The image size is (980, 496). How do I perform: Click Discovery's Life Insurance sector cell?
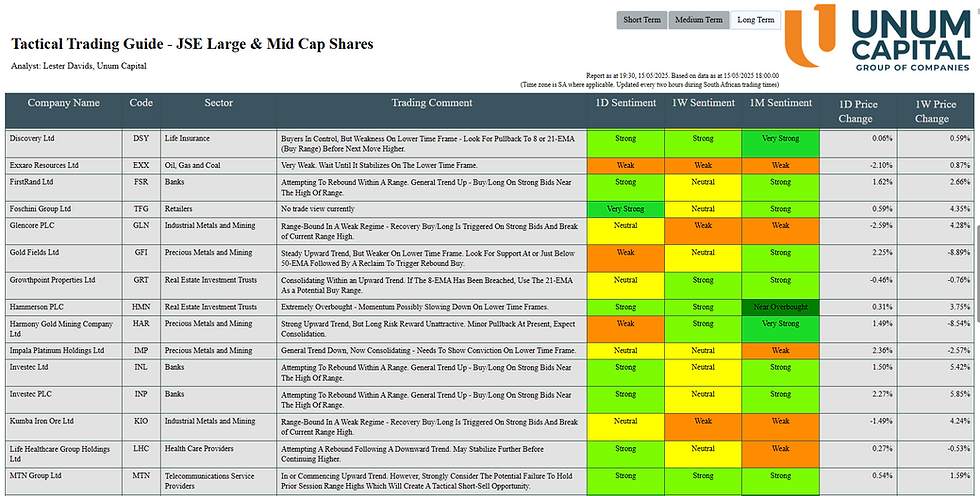click(187, 139)
